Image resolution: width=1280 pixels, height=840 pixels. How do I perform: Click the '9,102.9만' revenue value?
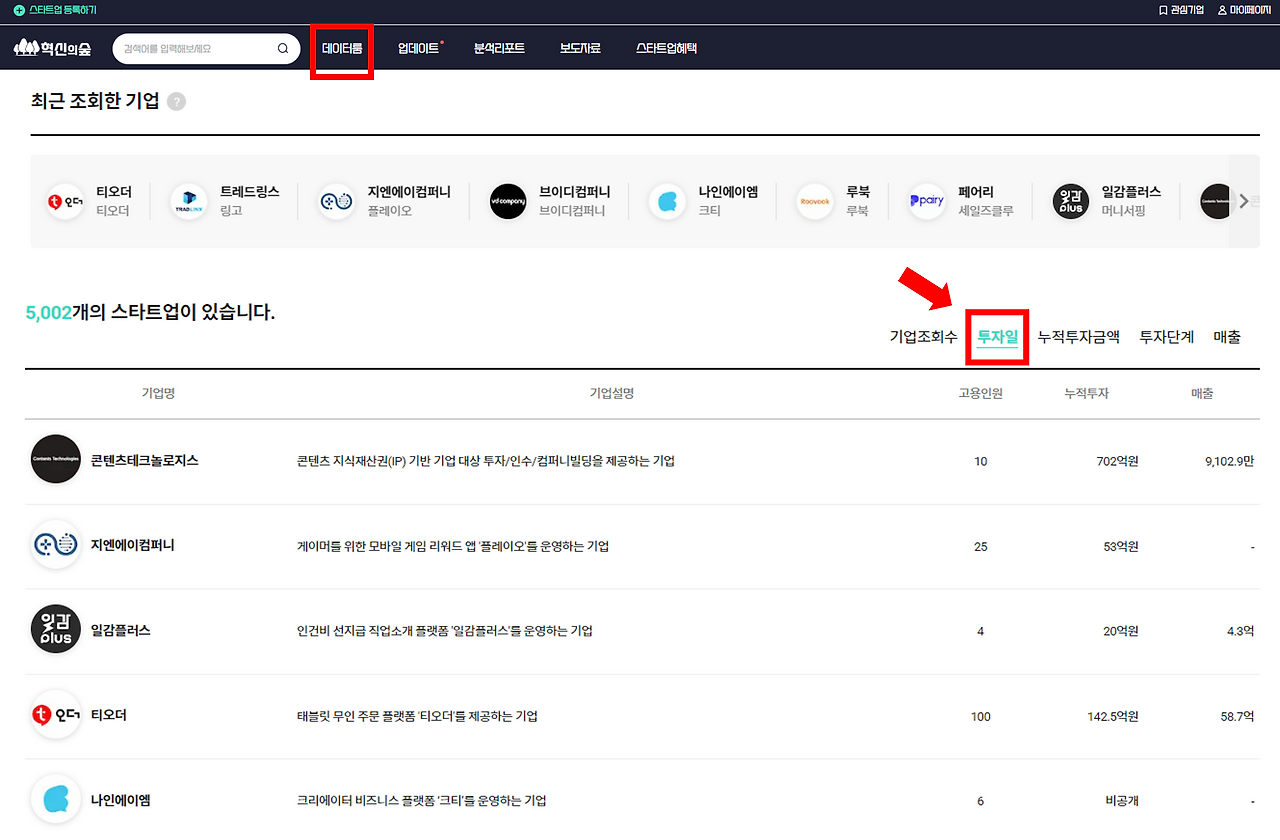click(1230, 461)
